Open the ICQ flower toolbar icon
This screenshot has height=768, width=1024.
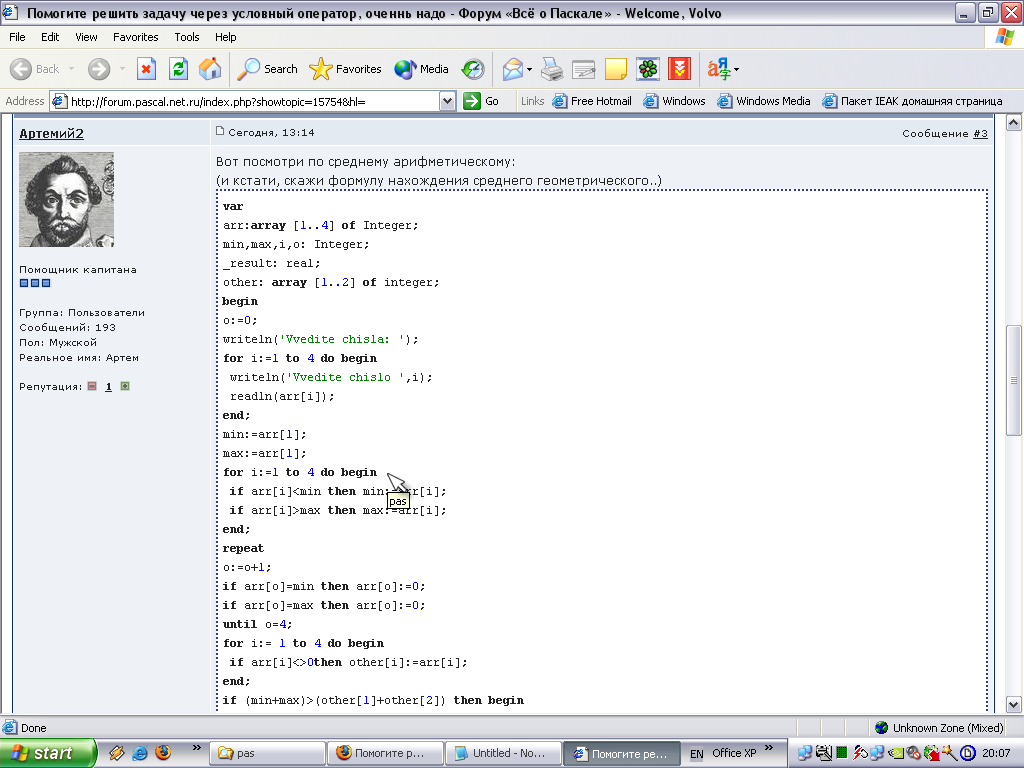tap(649, 69)
